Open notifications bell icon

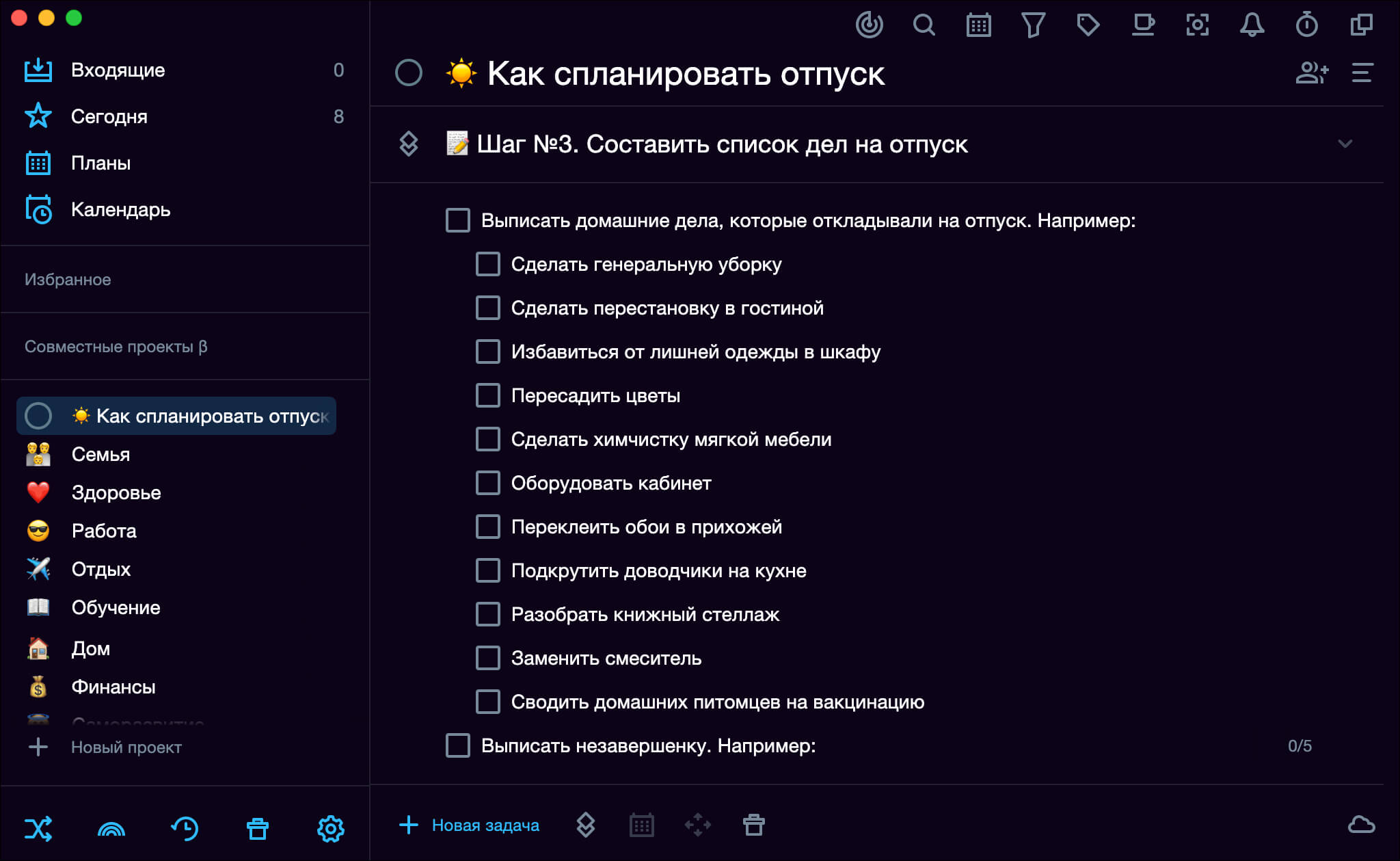1252,25
